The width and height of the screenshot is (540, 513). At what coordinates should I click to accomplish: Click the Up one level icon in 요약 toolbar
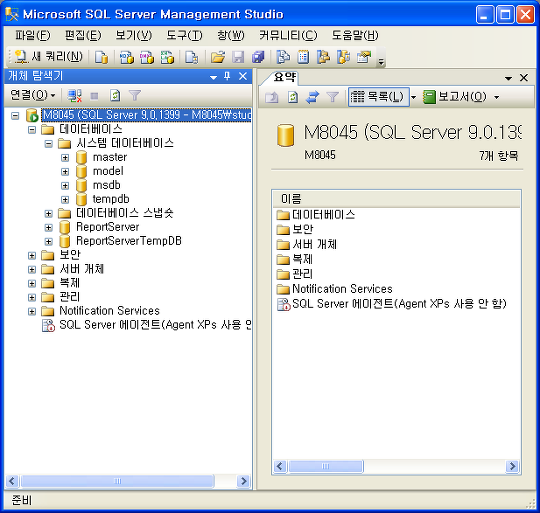[x=271, y=97]
